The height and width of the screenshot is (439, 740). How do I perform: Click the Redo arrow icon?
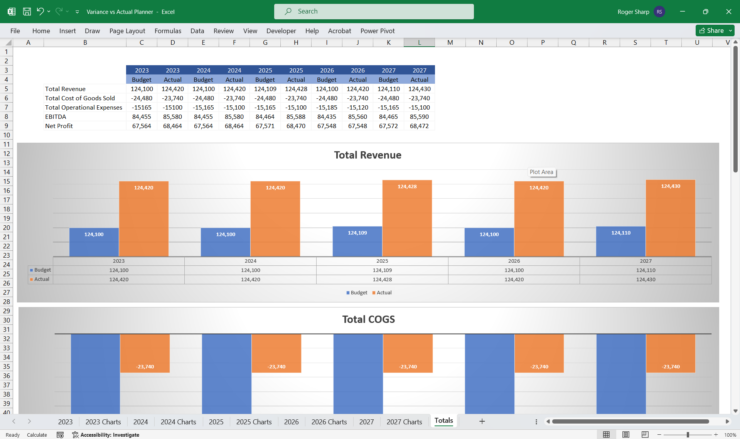[59, 11]
